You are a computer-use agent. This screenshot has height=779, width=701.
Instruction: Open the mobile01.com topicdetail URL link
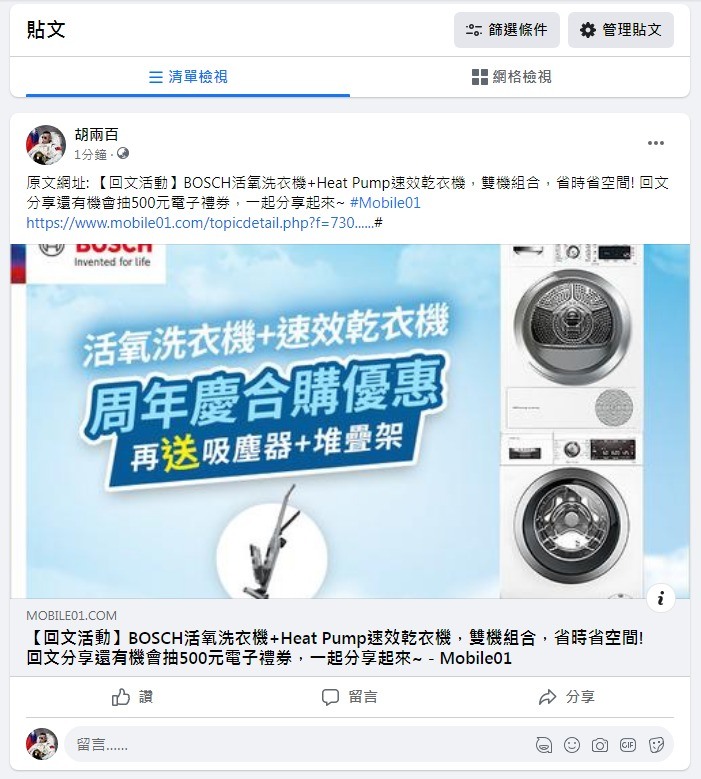(204, 223)
